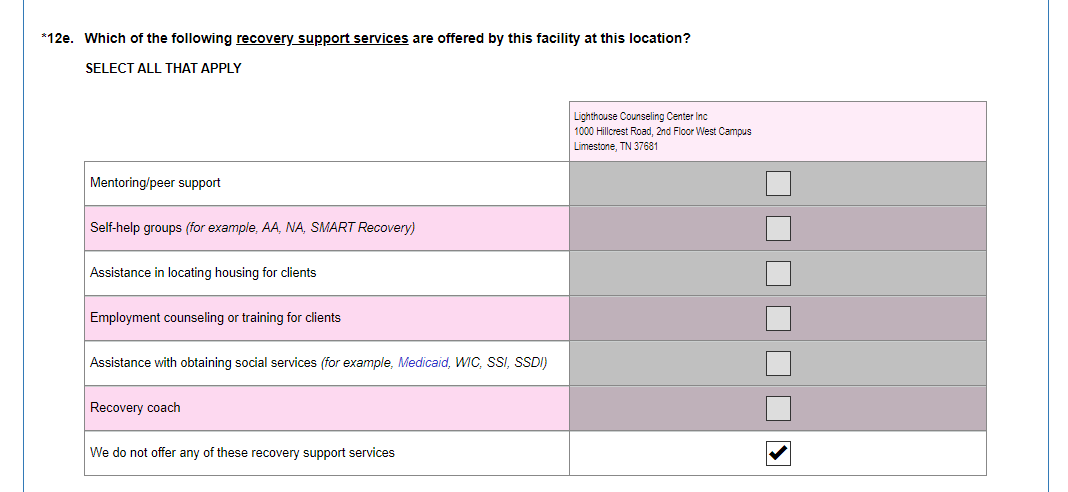Image resolution: width=1068 pixels, height=492 pixels.
Task: Click 'We do not offer any' label text
Action: [242, 453]
